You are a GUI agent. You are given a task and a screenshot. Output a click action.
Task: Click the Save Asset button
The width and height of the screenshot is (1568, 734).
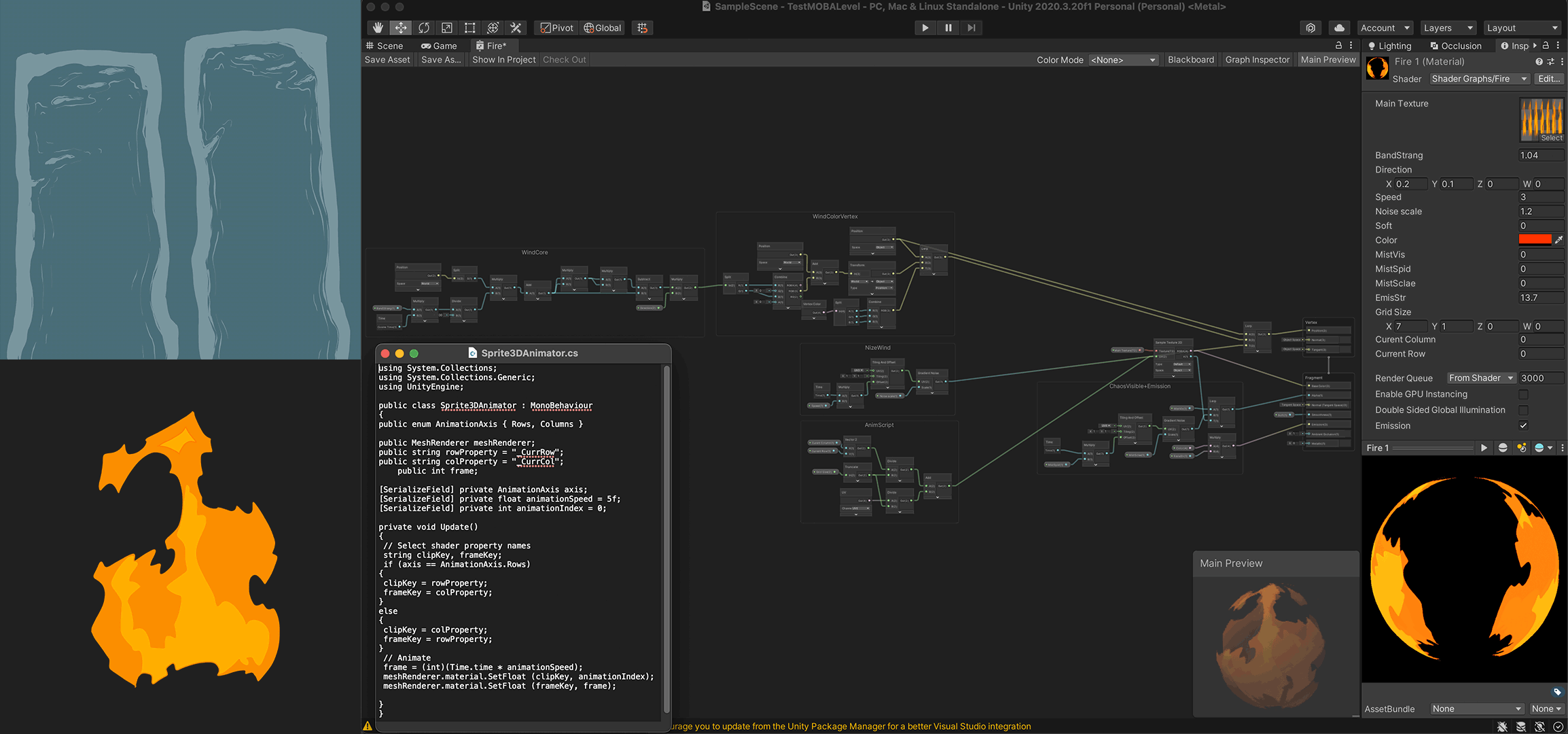[387, 60]
